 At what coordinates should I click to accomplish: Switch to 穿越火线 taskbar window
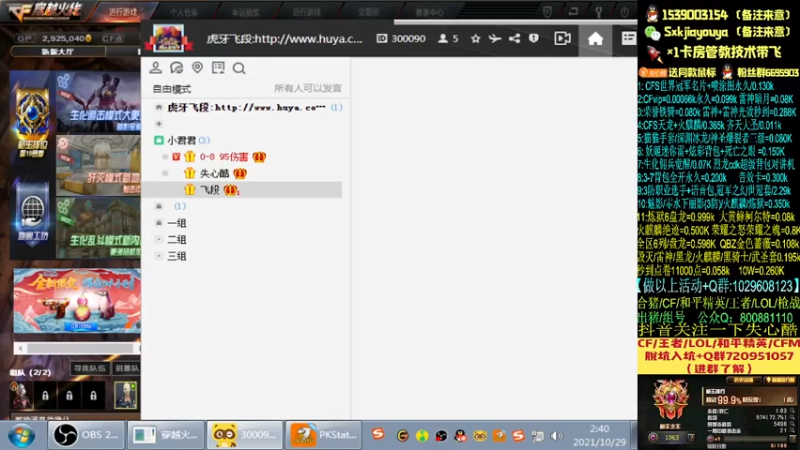click(166, 435)
